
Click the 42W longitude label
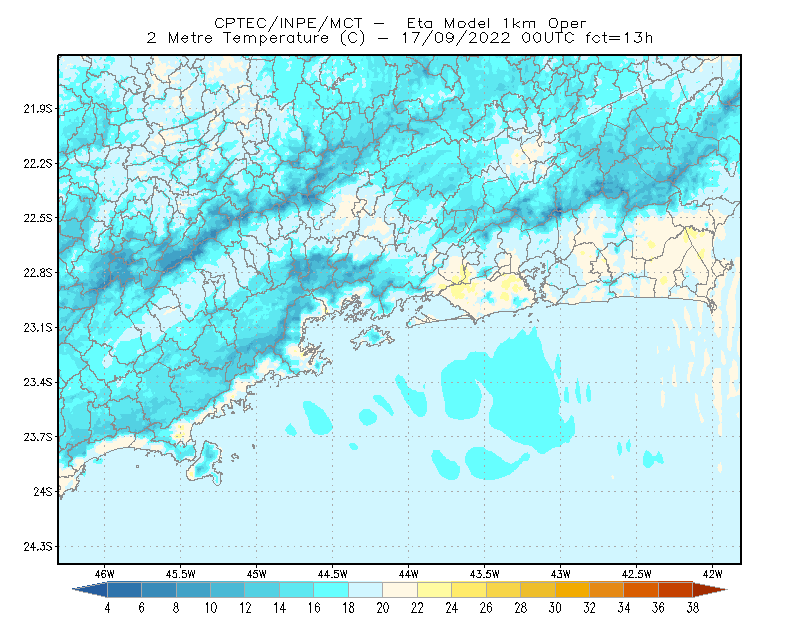tap(713, 574)
